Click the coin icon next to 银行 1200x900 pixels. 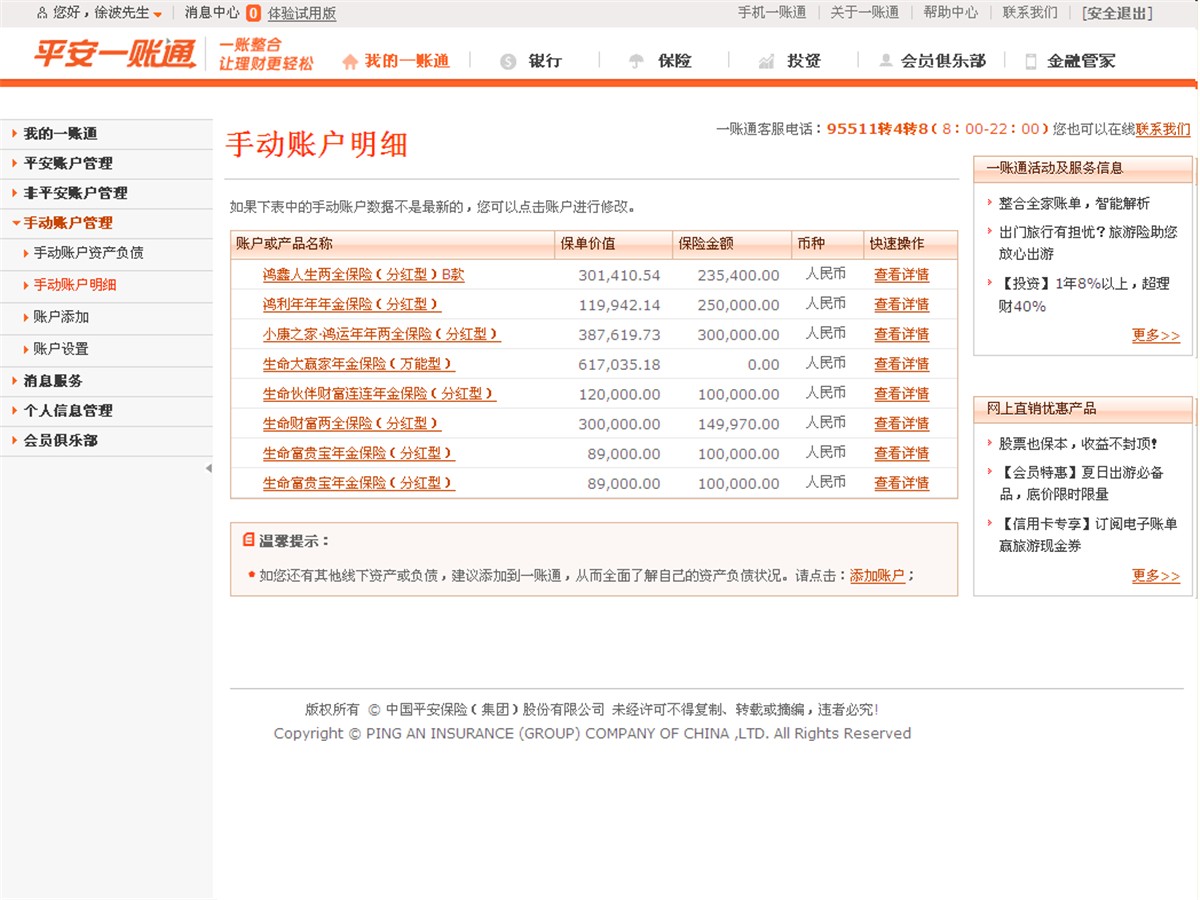[x=508, y=62]
